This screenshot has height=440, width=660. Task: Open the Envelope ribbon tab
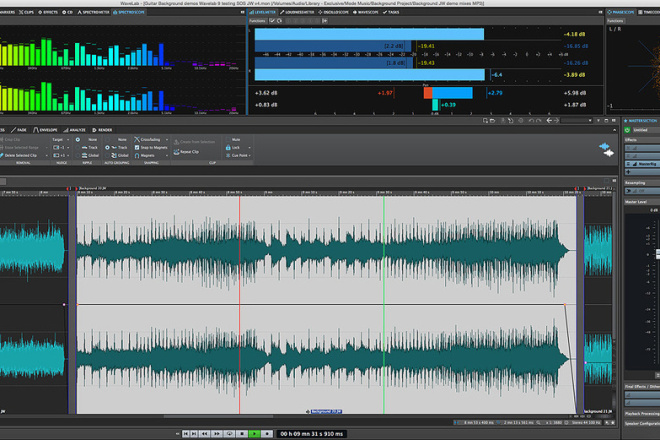(x=45, y=130)
